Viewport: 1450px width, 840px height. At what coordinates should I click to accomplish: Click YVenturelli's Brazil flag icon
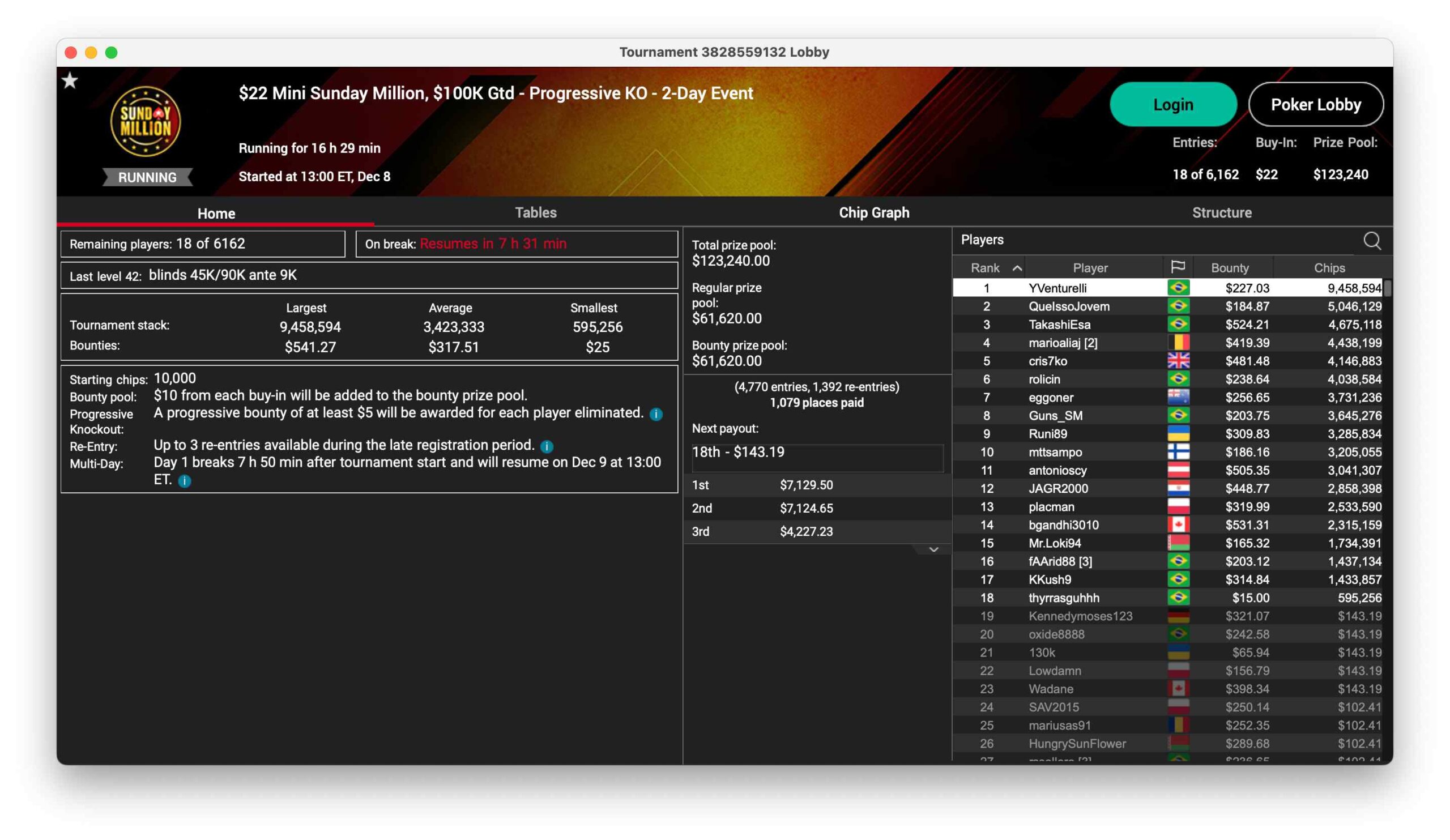point(1179,288)
